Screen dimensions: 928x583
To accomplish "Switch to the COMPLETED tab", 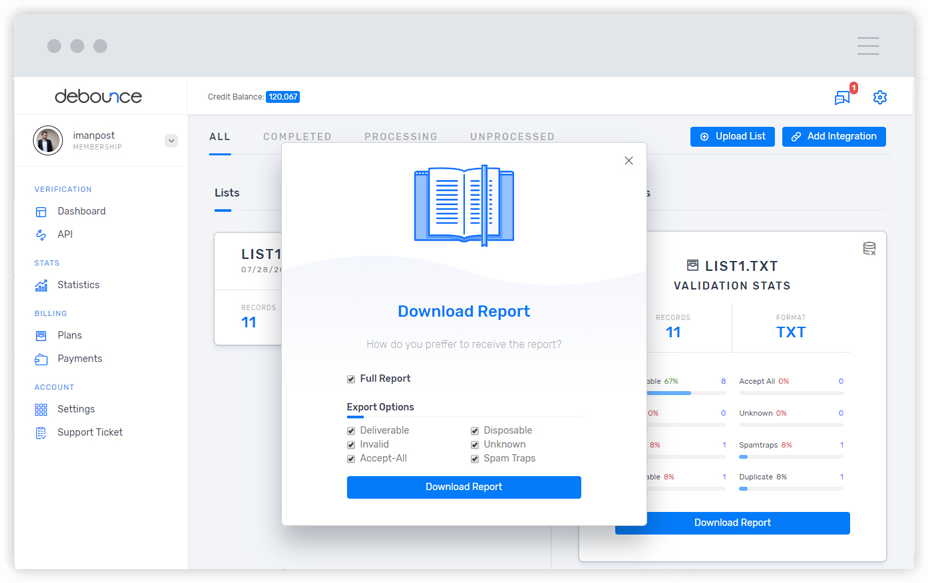I will tap(296, 136).
